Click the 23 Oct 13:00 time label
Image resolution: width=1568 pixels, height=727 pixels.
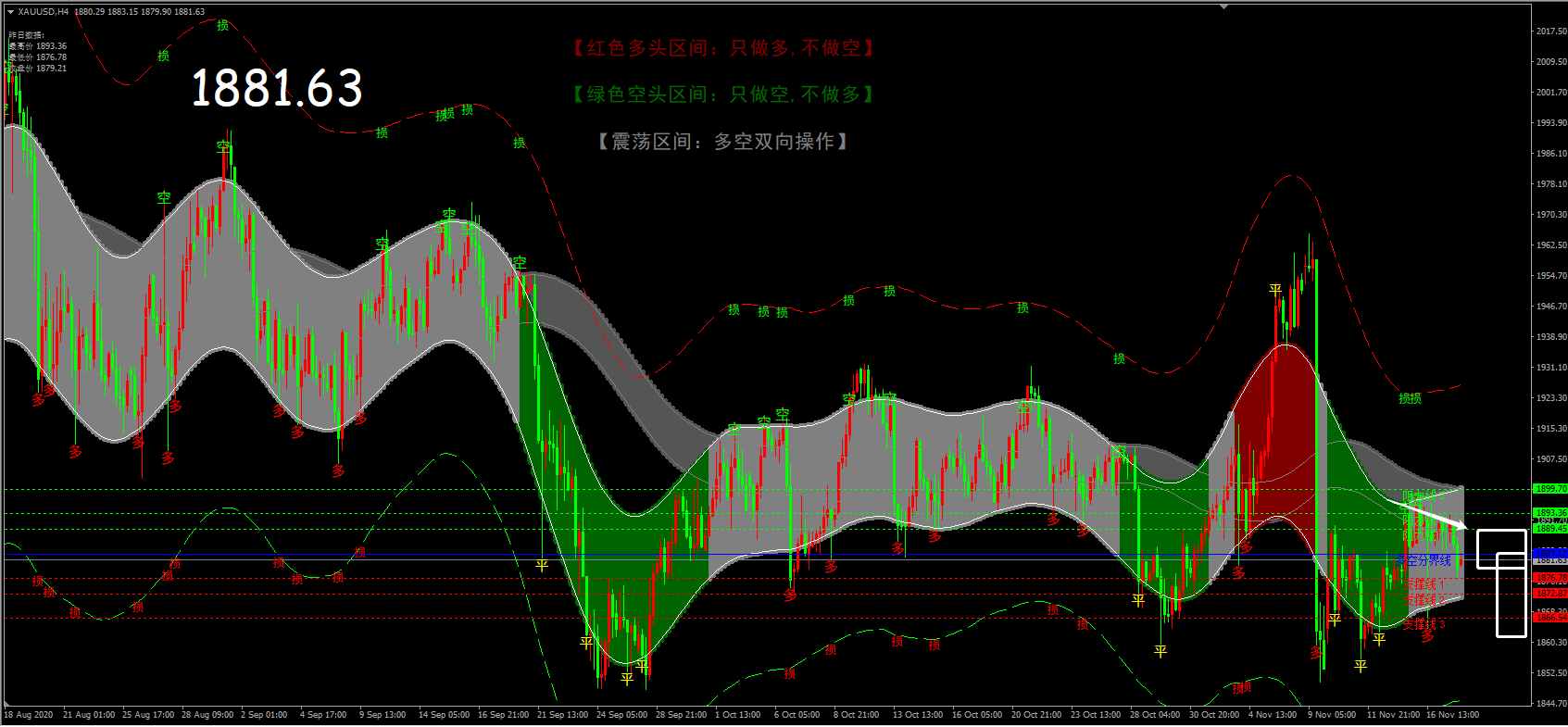(1096, 715)
